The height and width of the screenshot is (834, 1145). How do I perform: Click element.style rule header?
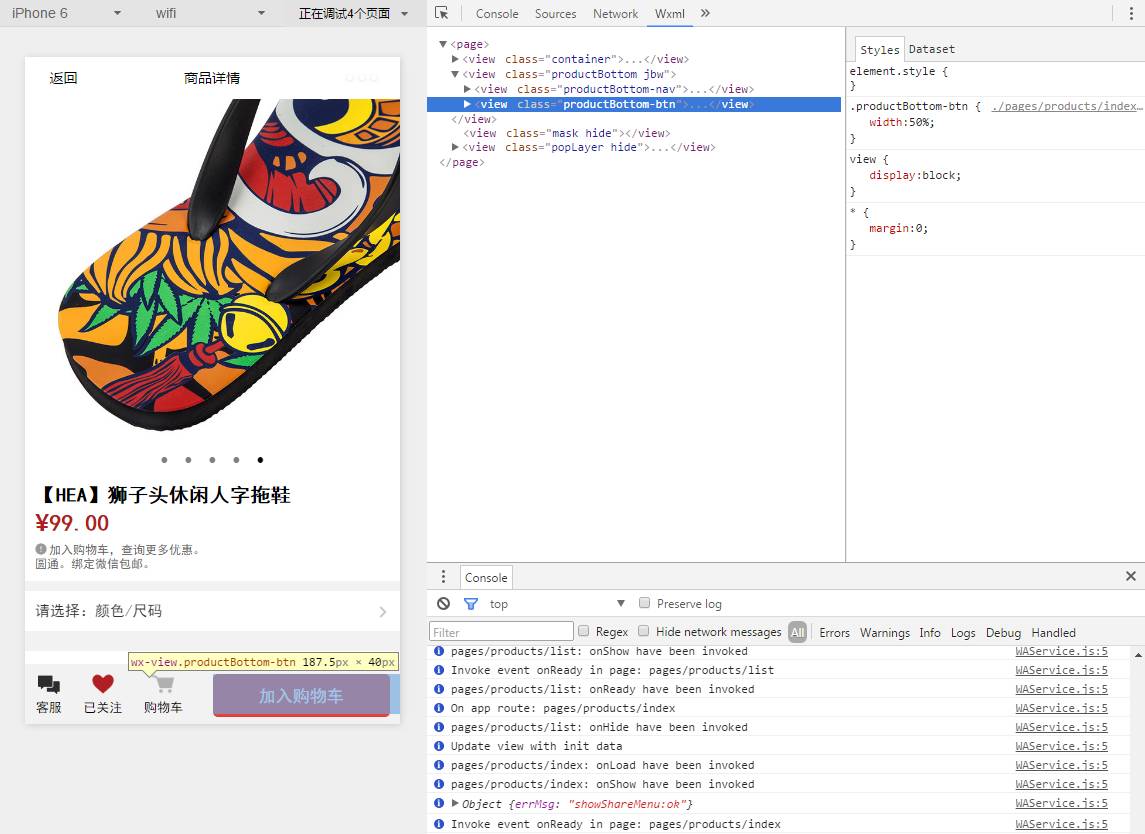coord(898,71)
